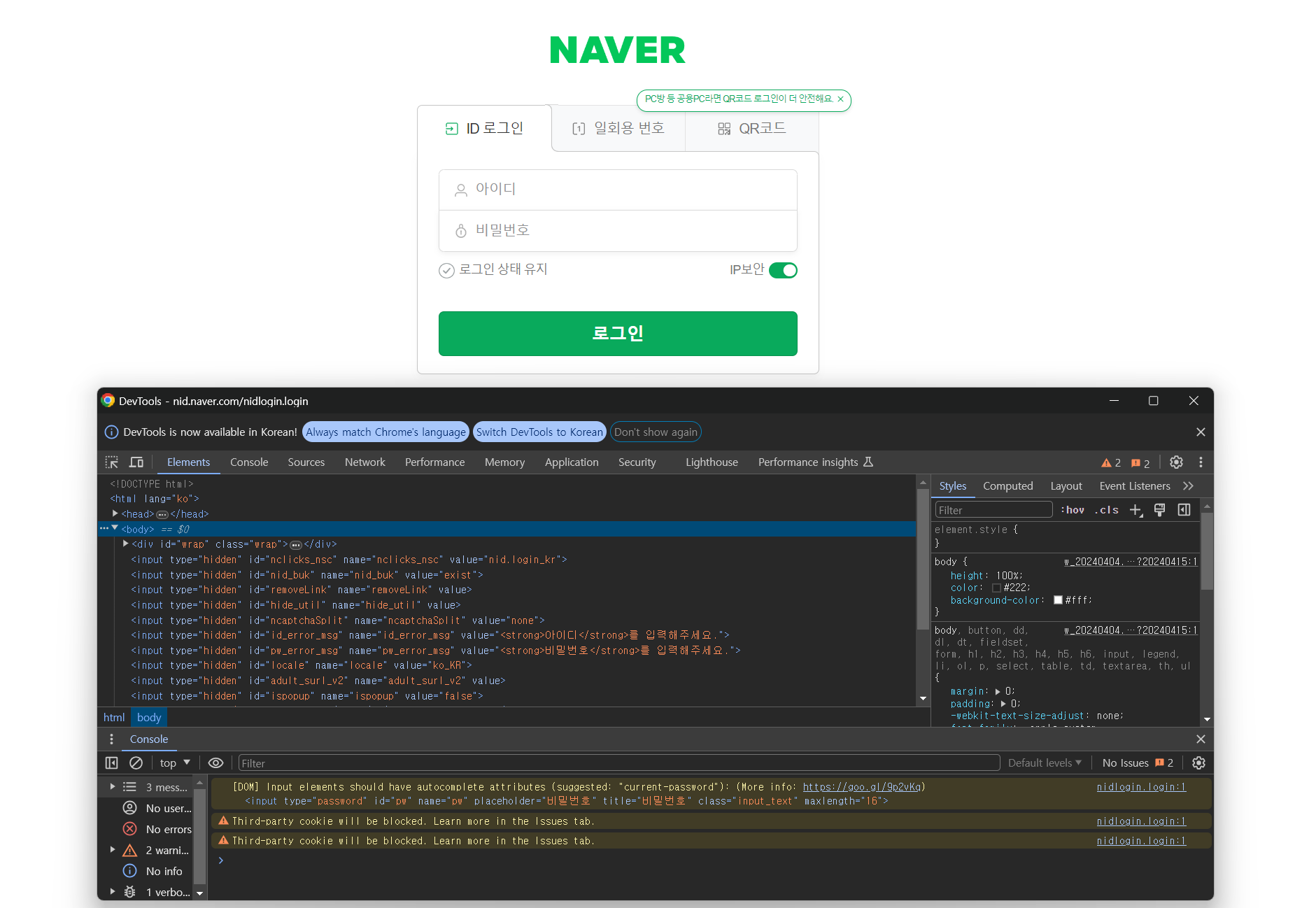Open the Performance insights tab
Viewport: 1316px width, 908px height.
tap(815, 462)
